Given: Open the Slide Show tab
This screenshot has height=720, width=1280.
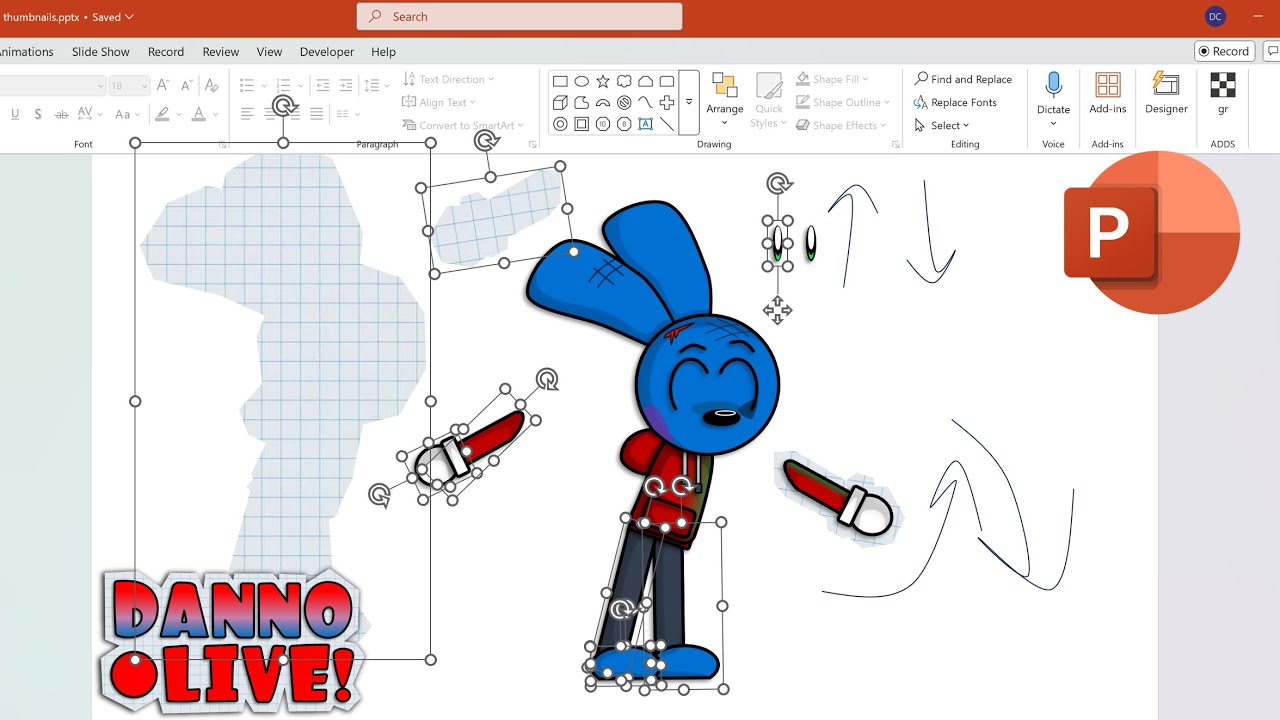Looking at the screenshot, I should click(x=101, y=52).
